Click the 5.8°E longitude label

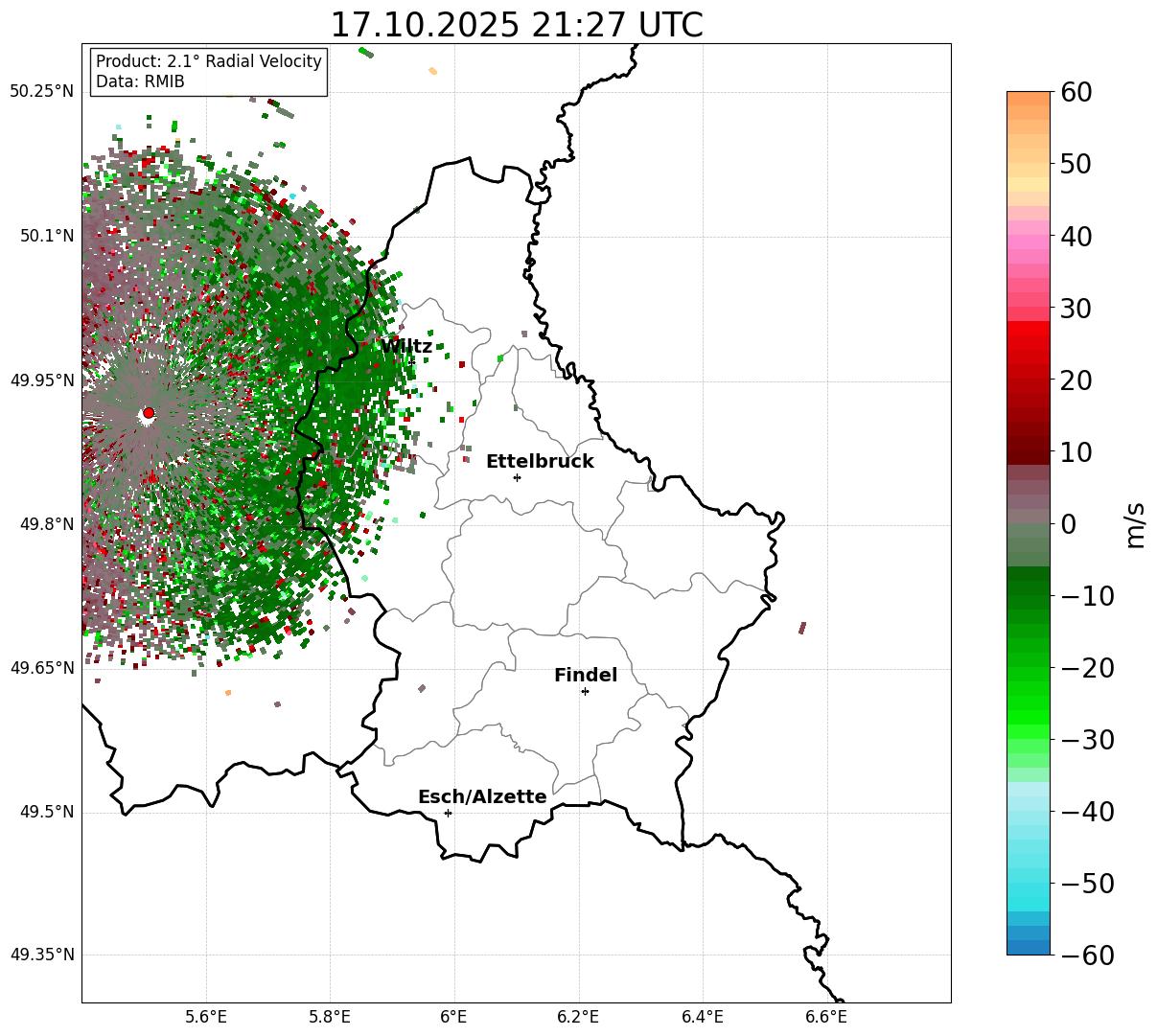click(330, 1017)
